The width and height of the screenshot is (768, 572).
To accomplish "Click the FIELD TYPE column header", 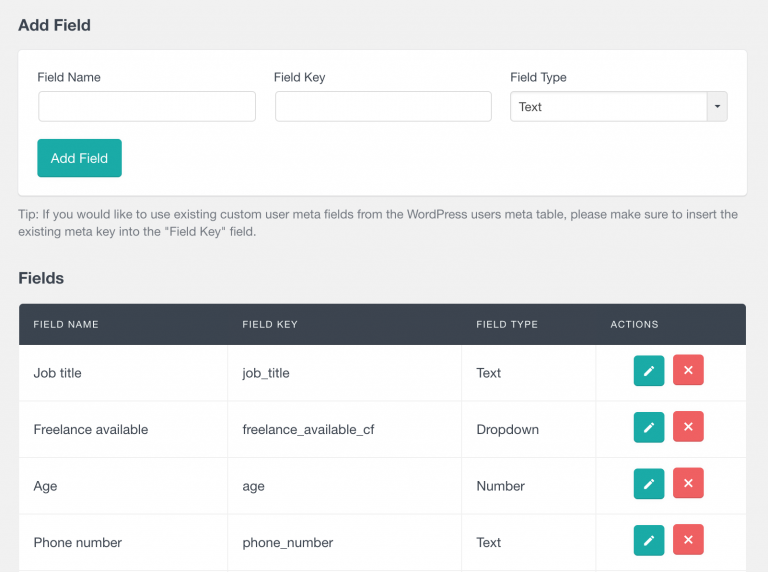I will click(507, 325).
